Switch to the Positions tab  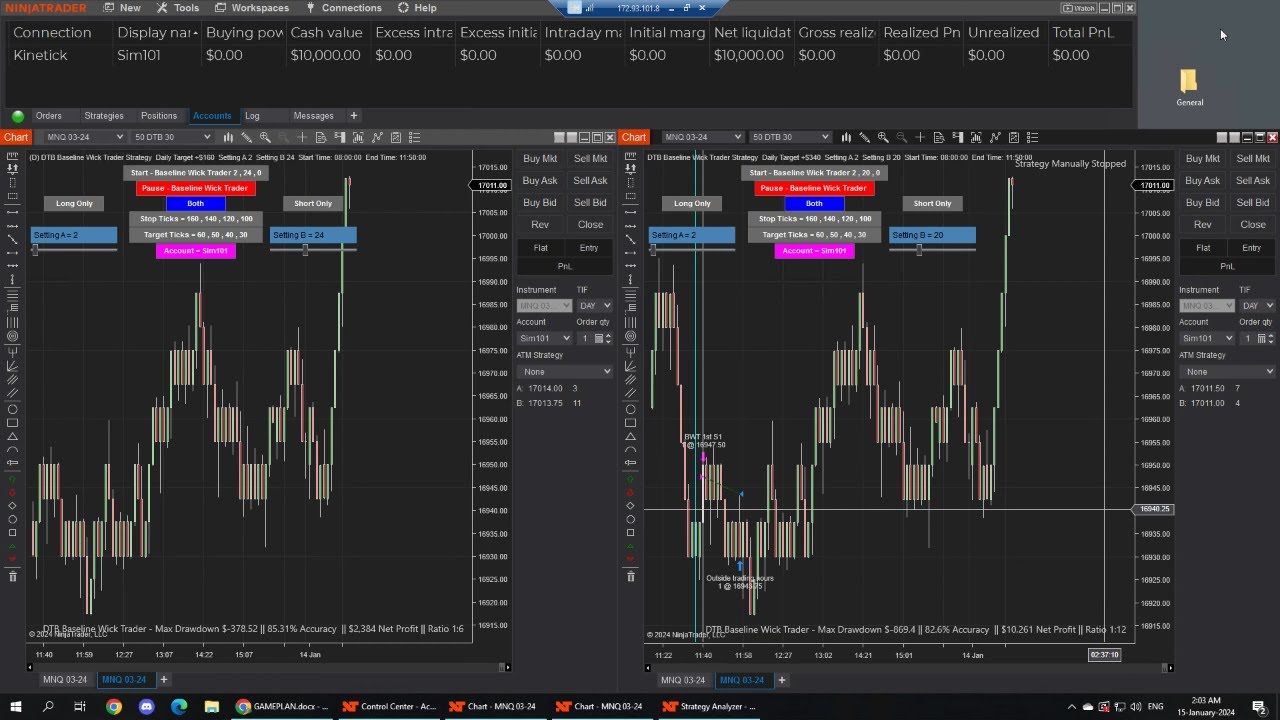(x=159, y=116)
